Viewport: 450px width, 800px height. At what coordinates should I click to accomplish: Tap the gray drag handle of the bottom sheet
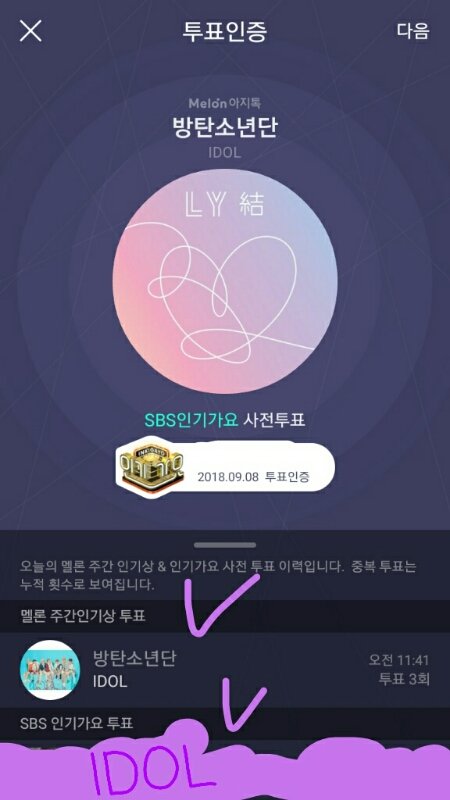pyautogui.click(x=224, y=545)
